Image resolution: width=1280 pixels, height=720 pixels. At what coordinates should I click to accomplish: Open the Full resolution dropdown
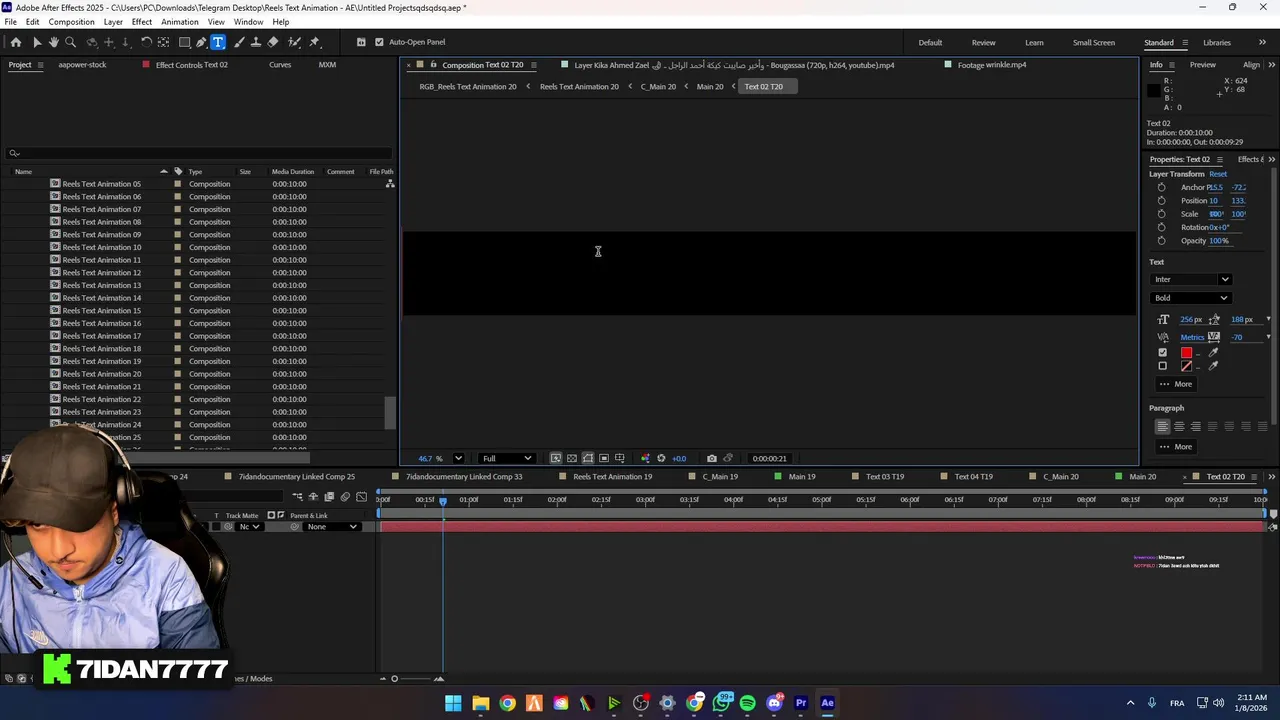507,458
